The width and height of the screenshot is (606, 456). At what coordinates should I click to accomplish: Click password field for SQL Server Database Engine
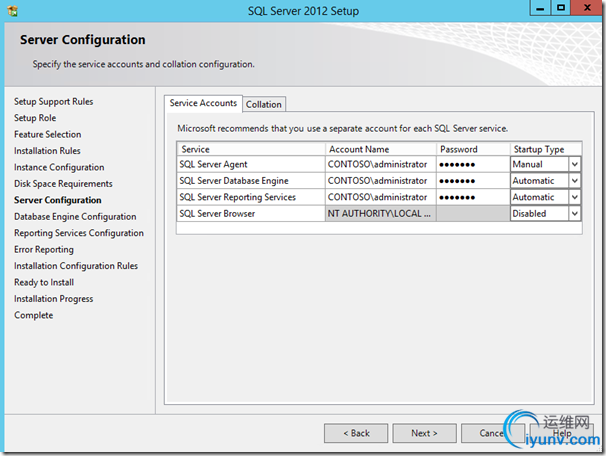[x=473, y=180]
